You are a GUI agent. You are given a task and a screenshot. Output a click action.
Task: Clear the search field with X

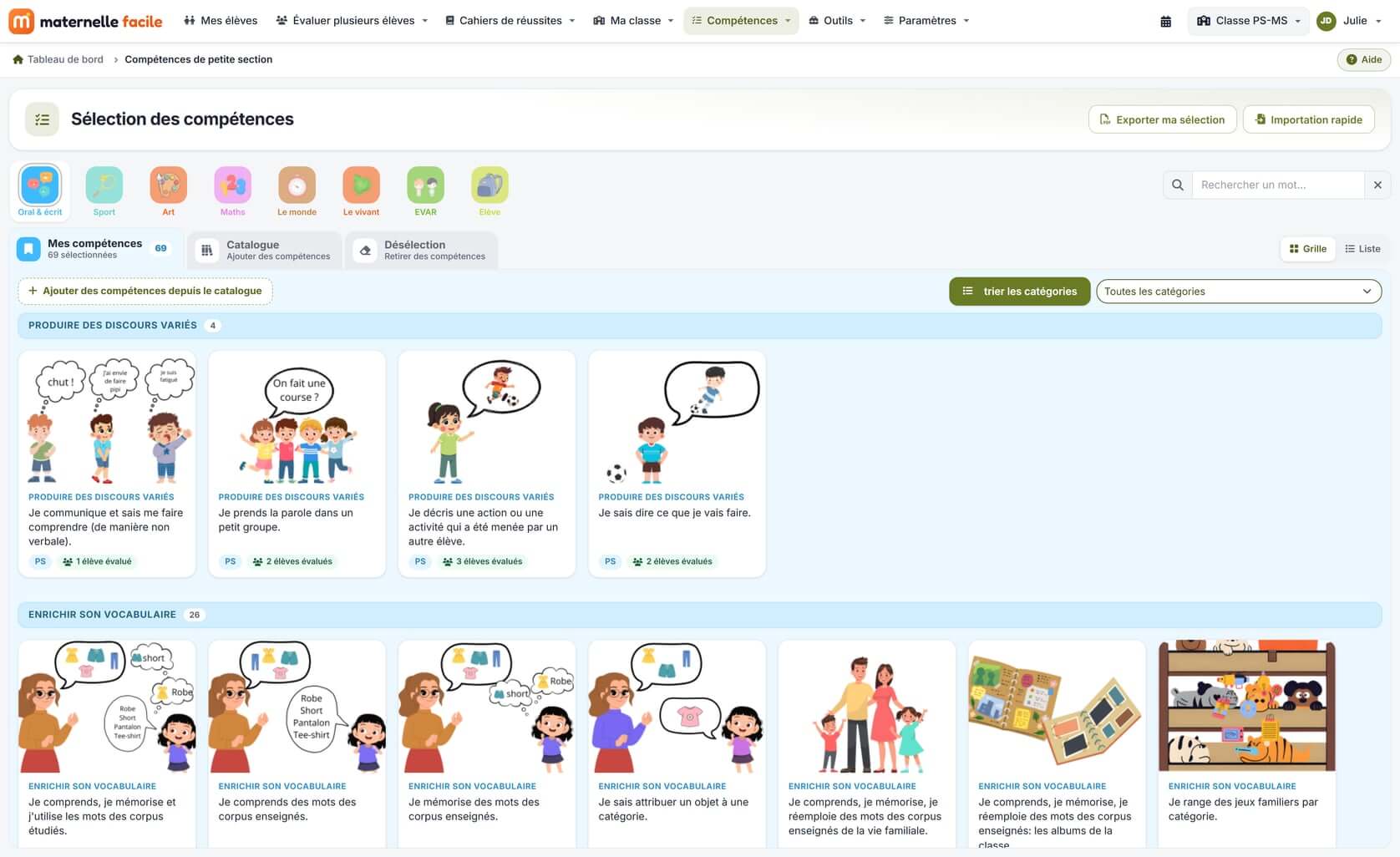click(x=1377, y=185)
